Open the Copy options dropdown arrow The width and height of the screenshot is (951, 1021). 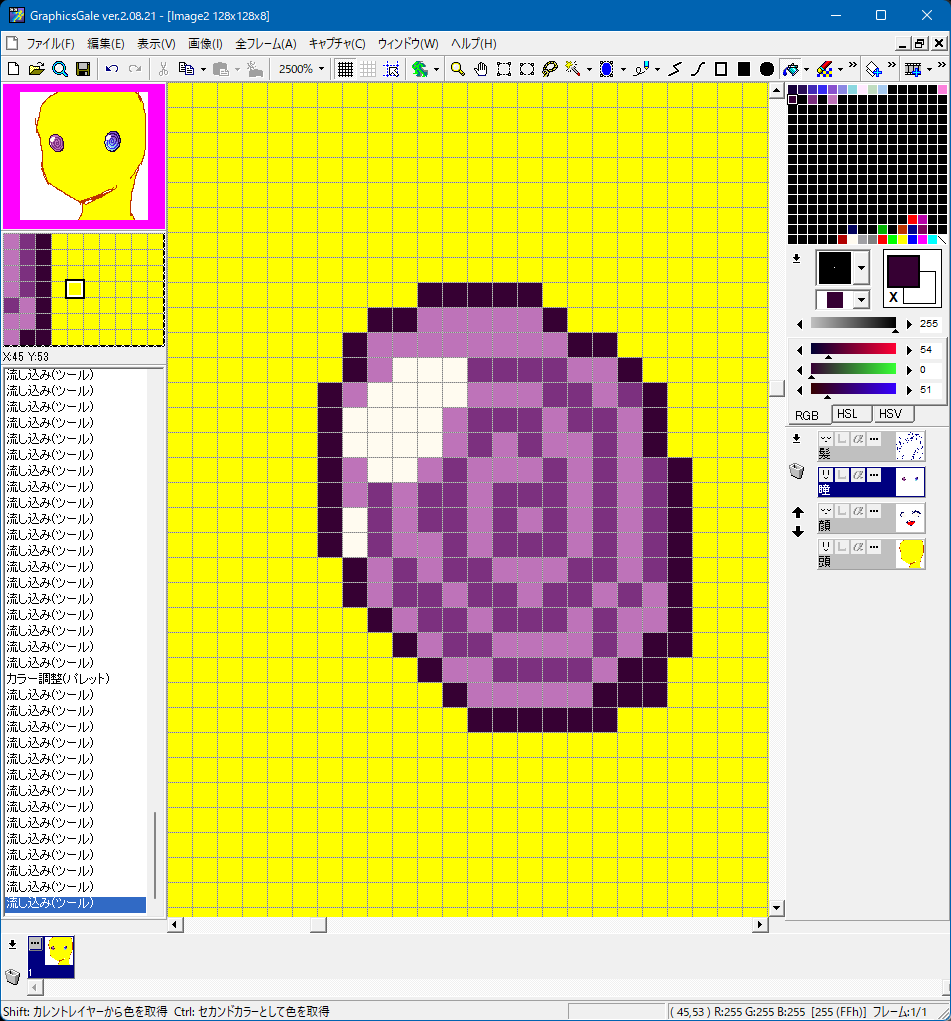coord(203,69)
